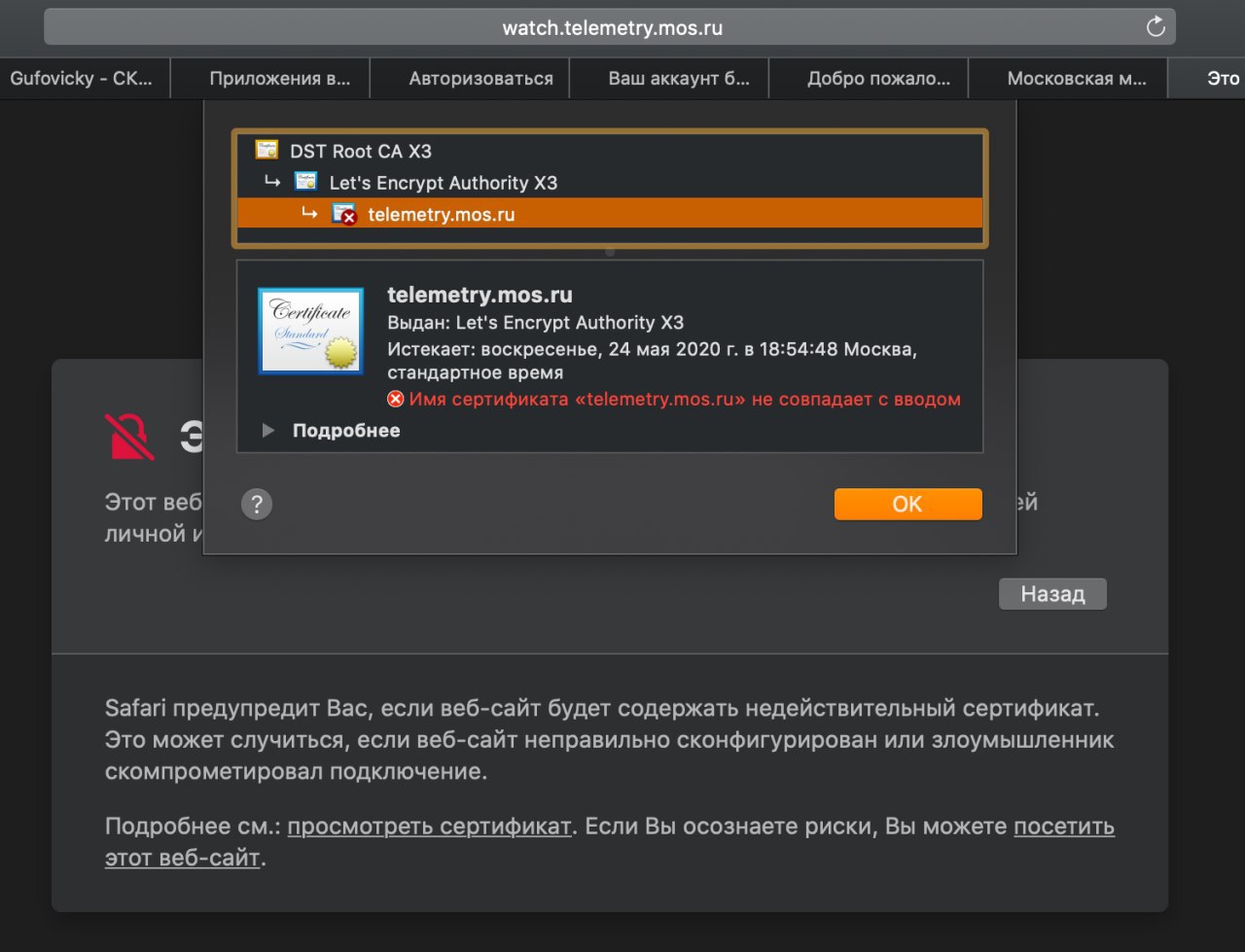Image resolution: width=1245 pixels, height=952 pixels.
Task: Click the Назад button
Action: (x=1052, y=594)
